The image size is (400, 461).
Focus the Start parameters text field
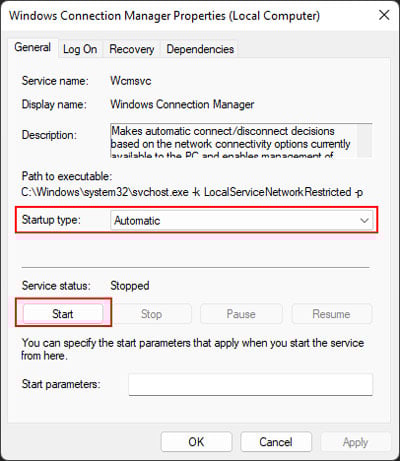pyautogui.click(x=251, y=384)
